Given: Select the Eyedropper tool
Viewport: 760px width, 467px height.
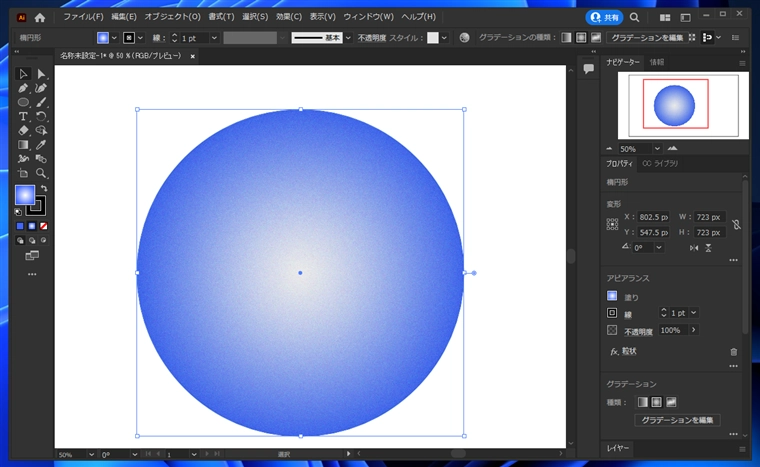Looking at the screenshot, I should click(x=41, y=145).
